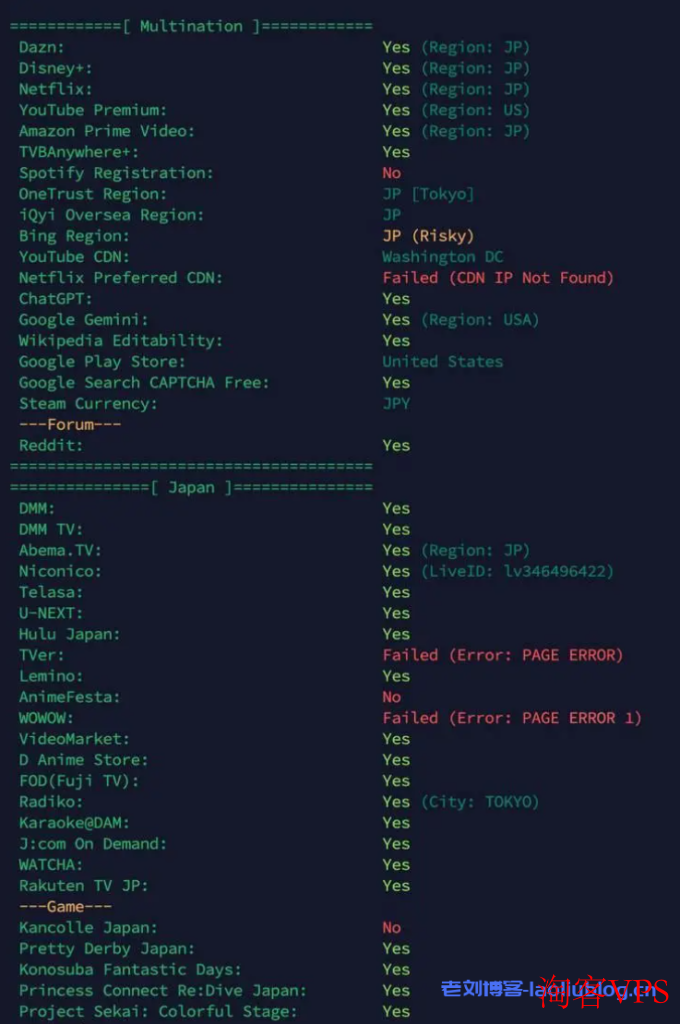Select the Radiko City TOKYO value
This screenshot has height=1024, width=680.
pos(479,802)
